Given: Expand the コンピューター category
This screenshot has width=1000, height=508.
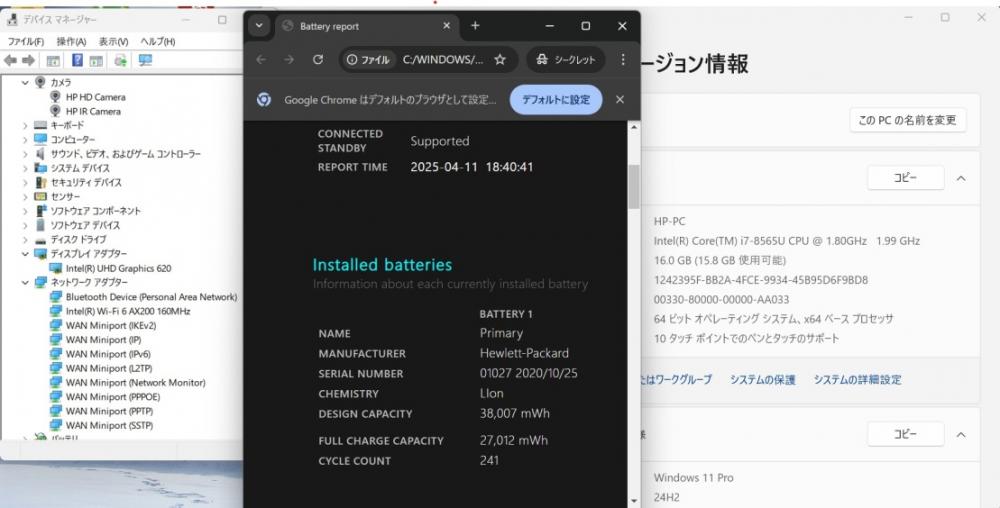Looking at the screenshot, I should click(25, 140).
